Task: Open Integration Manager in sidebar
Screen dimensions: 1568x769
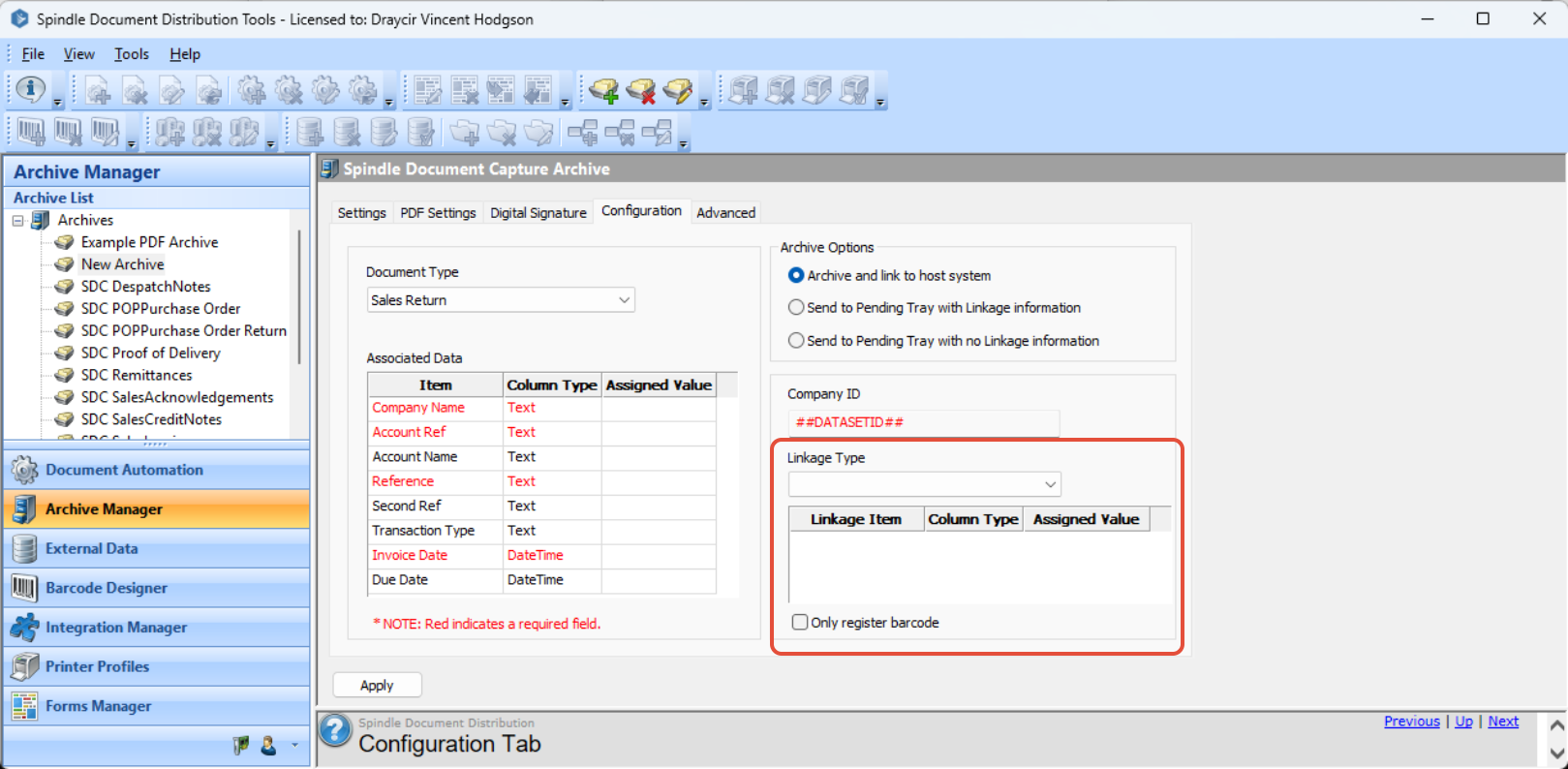Action: coord(157,628)
